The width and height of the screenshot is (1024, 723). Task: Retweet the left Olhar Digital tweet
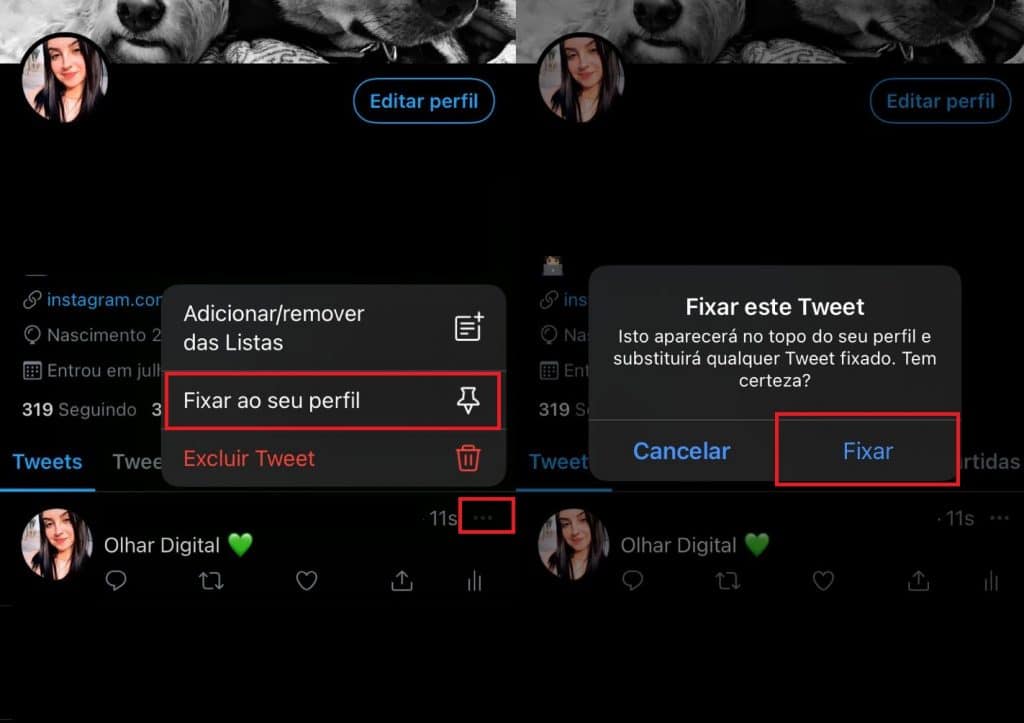tap(211, 581)
